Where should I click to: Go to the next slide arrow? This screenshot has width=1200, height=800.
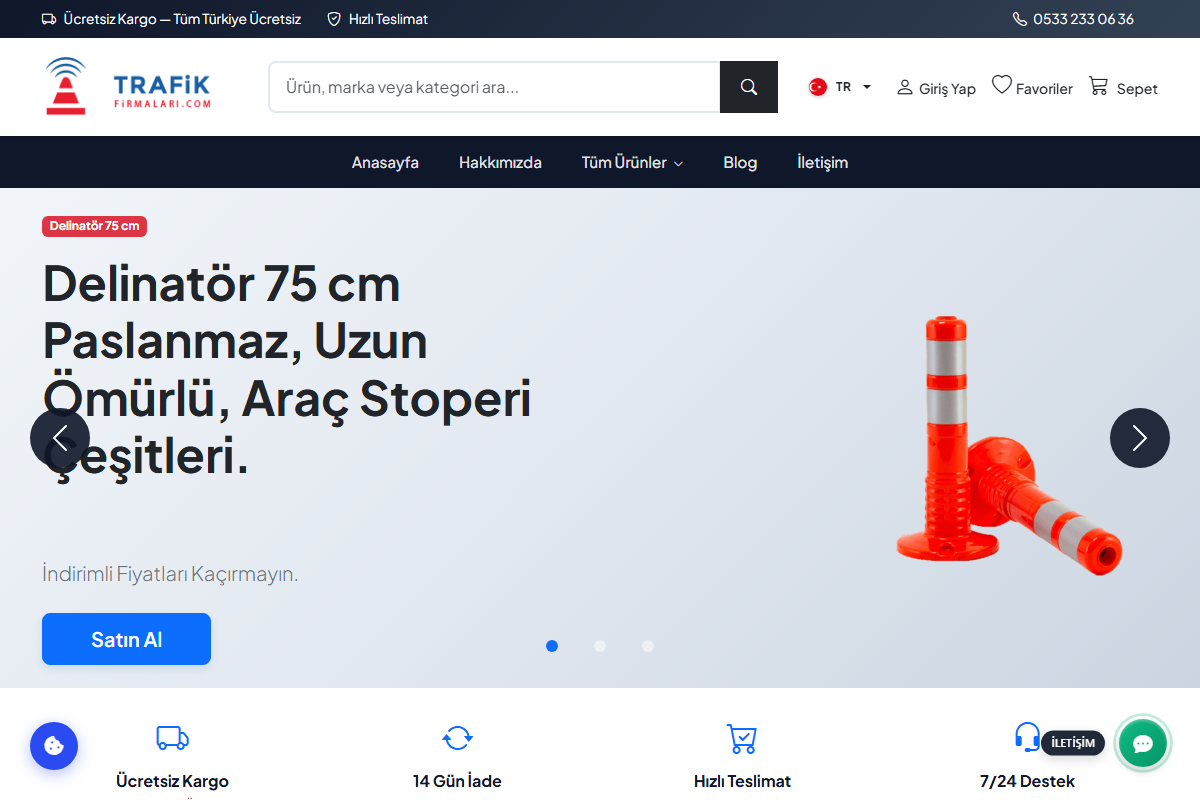click(1140, 438)
